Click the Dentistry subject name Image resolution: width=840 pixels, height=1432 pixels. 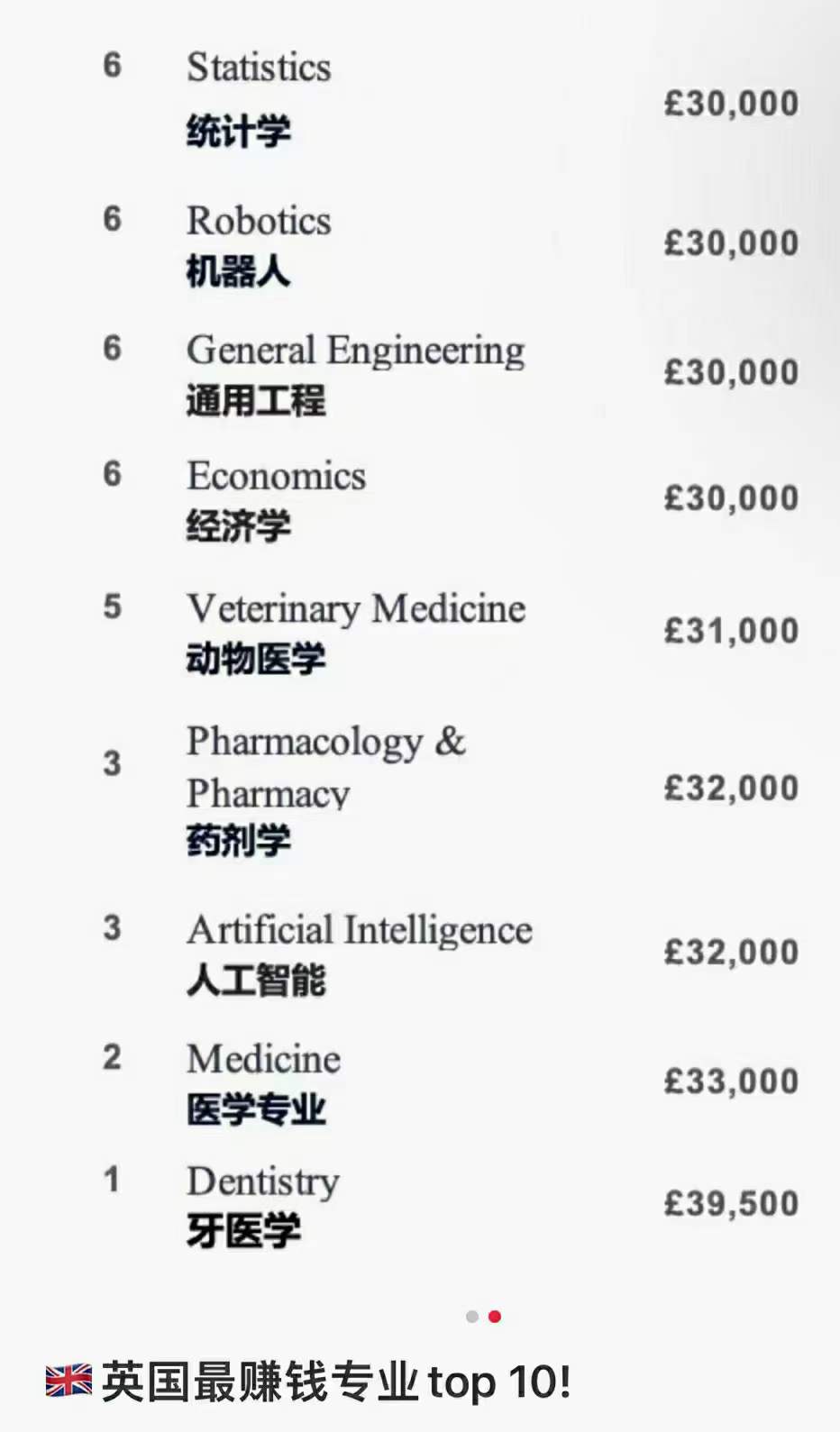(263, 1181)
